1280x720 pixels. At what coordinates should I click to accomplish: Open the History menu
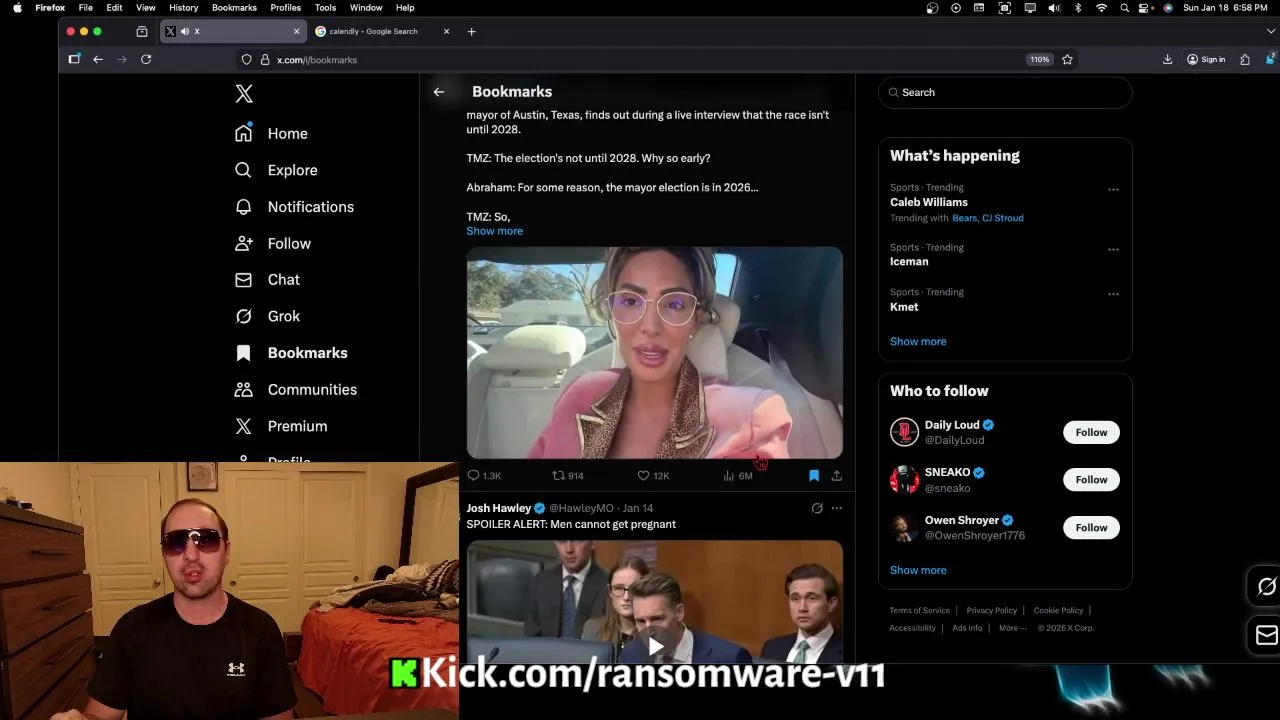[x=183, y=7]
